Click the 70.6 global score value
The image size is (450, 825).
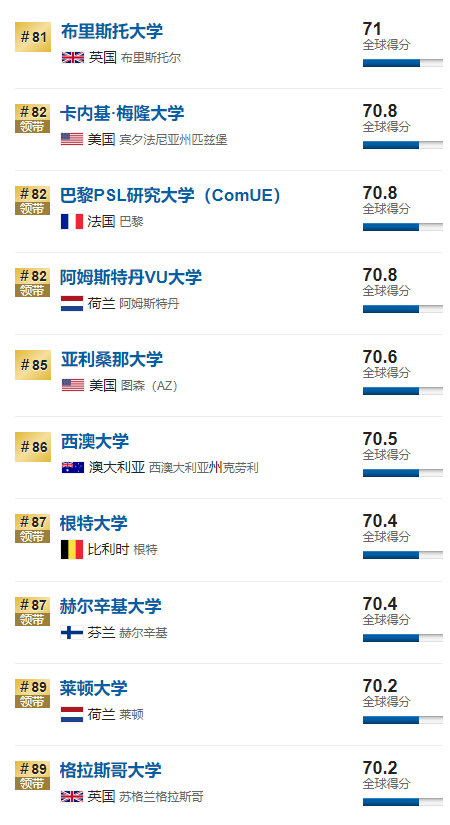[379, 357]
